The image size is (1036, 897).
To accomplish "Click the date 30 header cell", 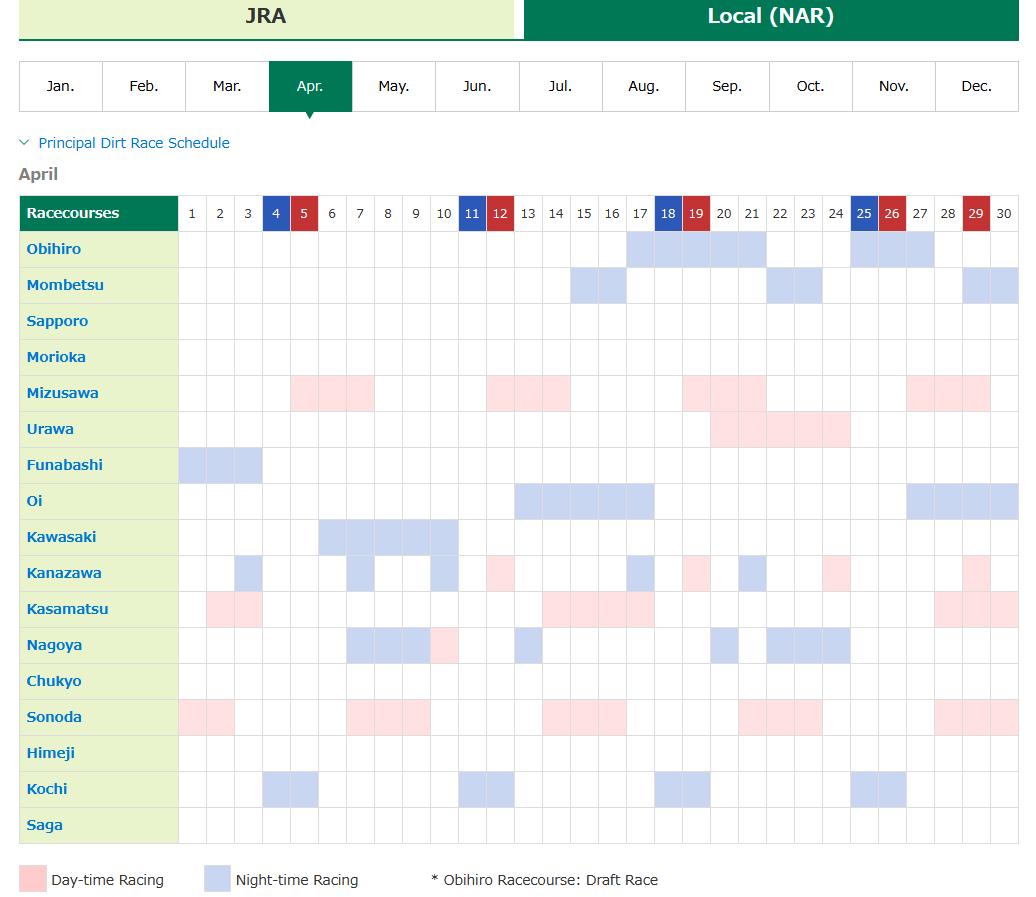I will 1004,213.
